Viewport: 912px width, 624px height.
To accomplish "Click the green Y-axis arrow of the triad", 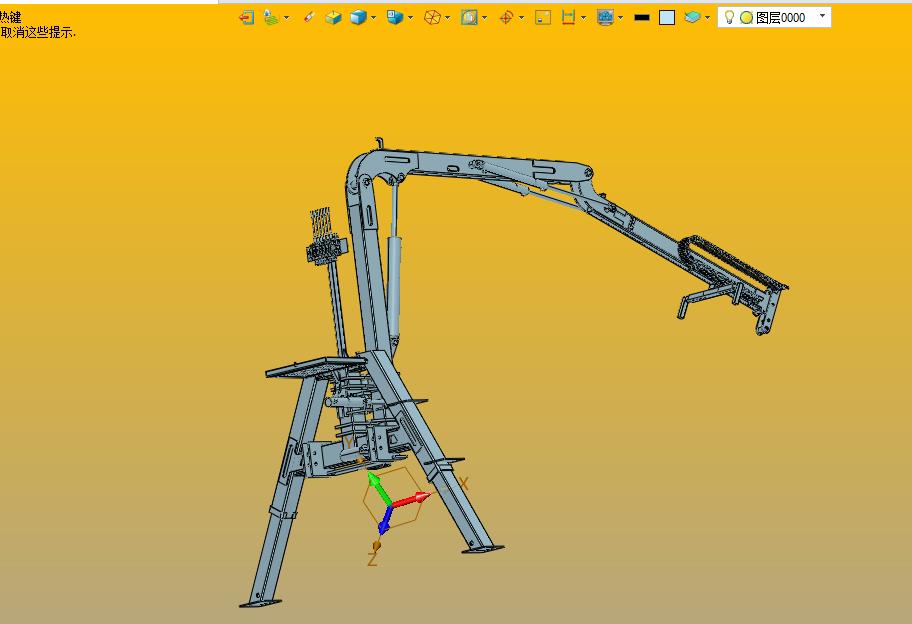I will click(380, 487).
